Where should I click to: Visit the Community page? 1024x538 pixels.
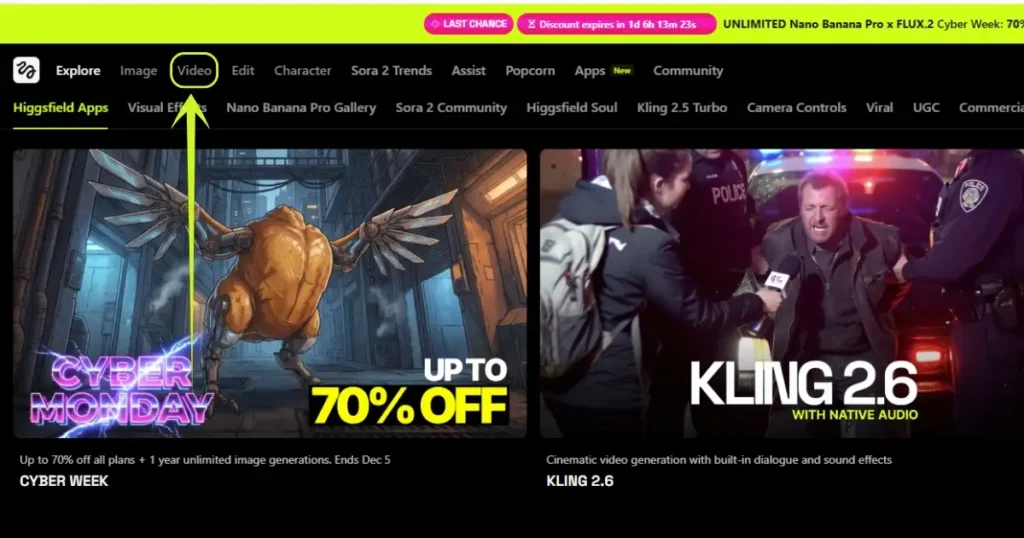[688, 71]
